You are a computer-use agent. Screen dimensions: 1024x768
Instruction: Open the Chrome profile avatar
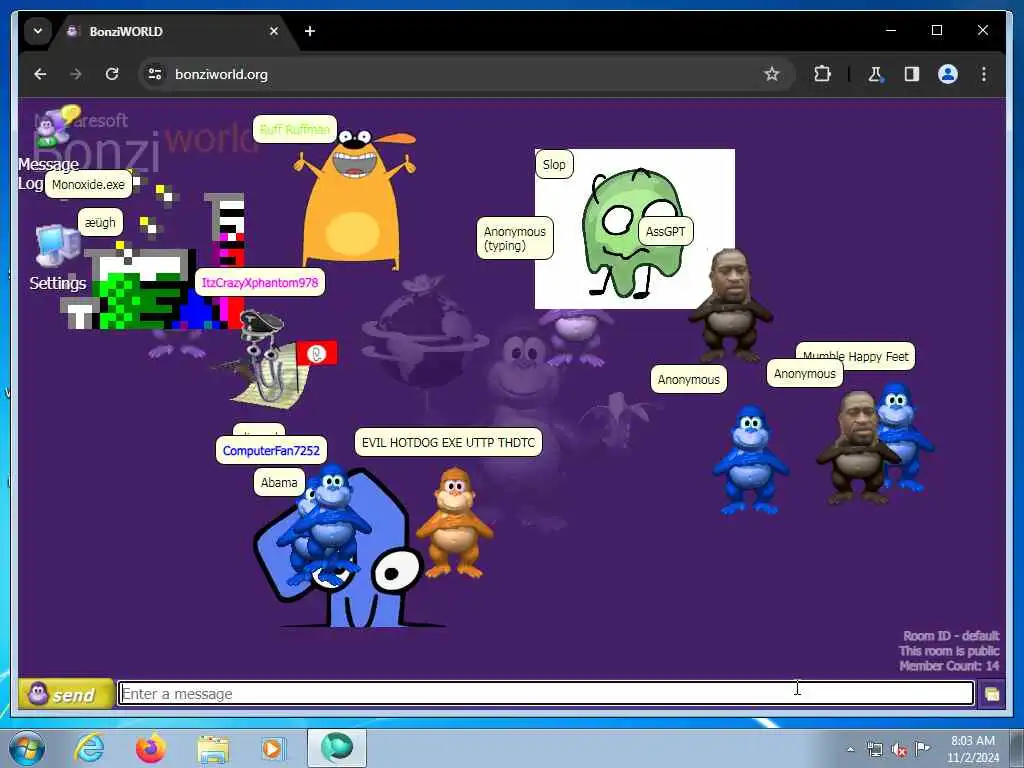pyautogui.click(x=948, y=74)
